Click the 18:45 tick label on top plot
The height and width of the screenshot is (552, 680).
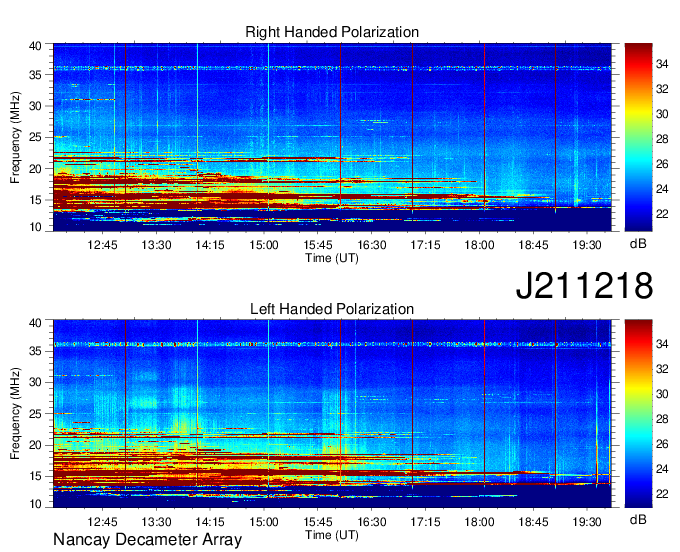(x=533, y=245)
